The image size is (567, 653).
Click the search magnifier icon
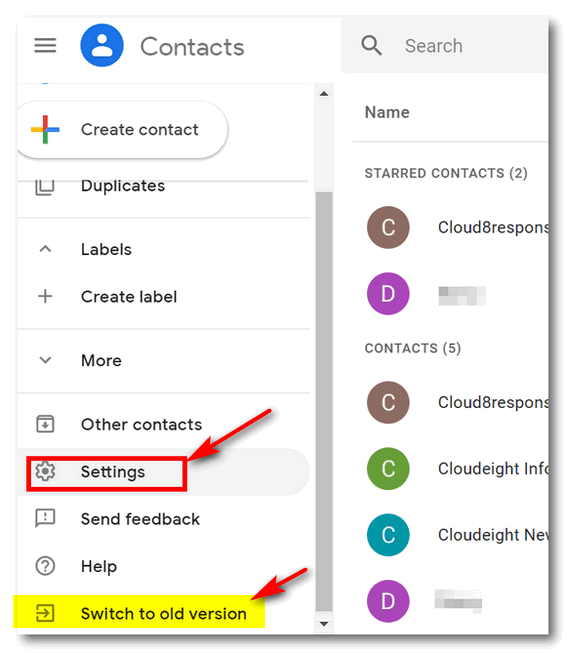[371, 45]
